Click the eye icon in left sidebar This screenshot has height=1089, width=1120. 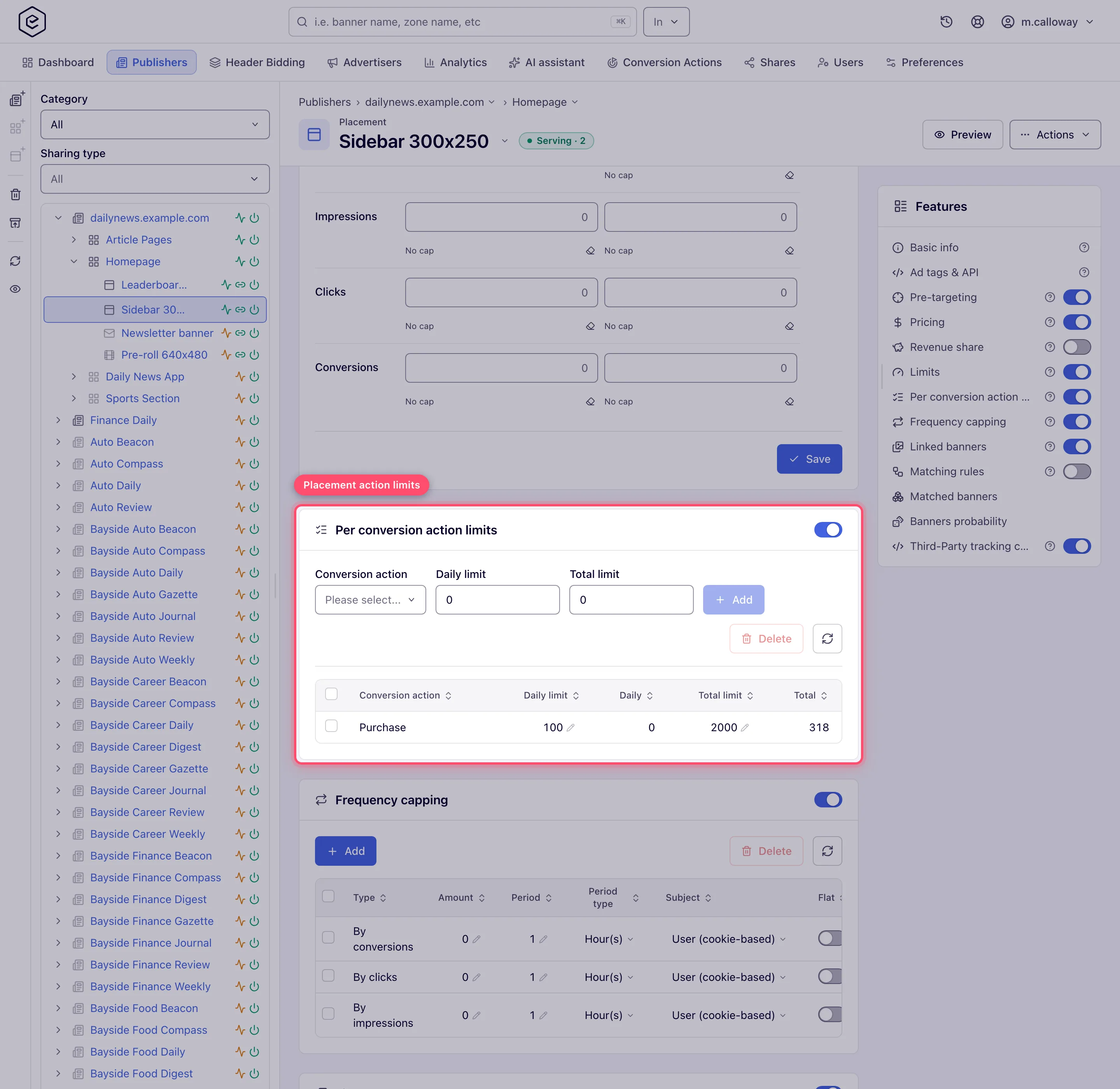click(16, 289)
